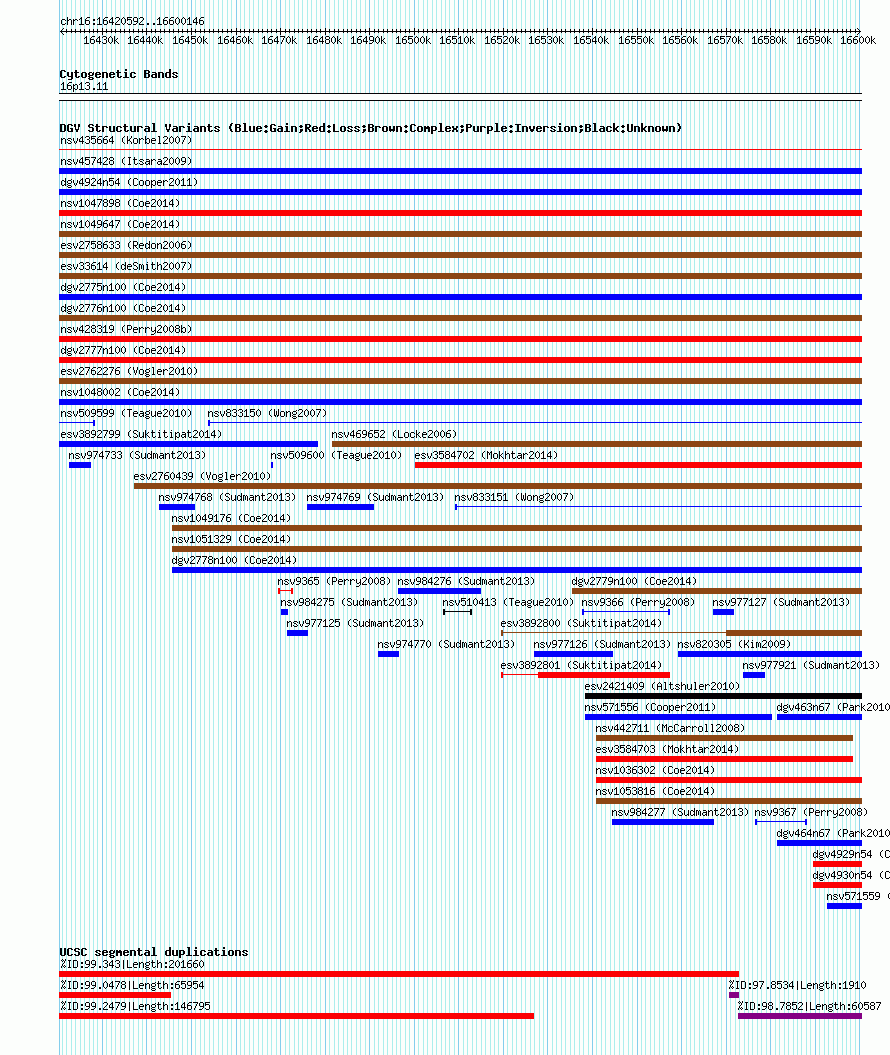Click nsv9367 (Perry2008) label
Screen dimensions: 890x1055
tap(811, 812)
